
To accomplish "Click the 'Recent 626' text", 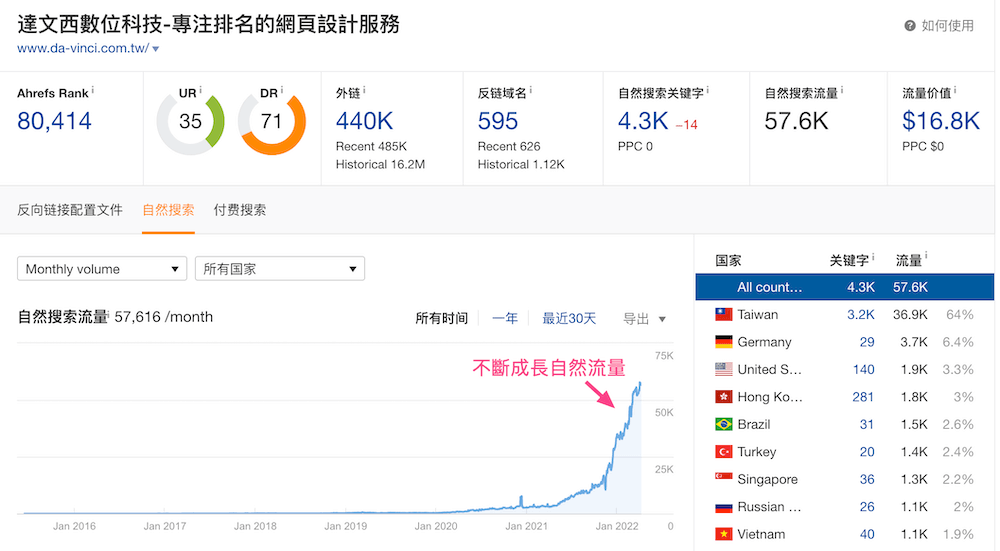I will [509, 146].
